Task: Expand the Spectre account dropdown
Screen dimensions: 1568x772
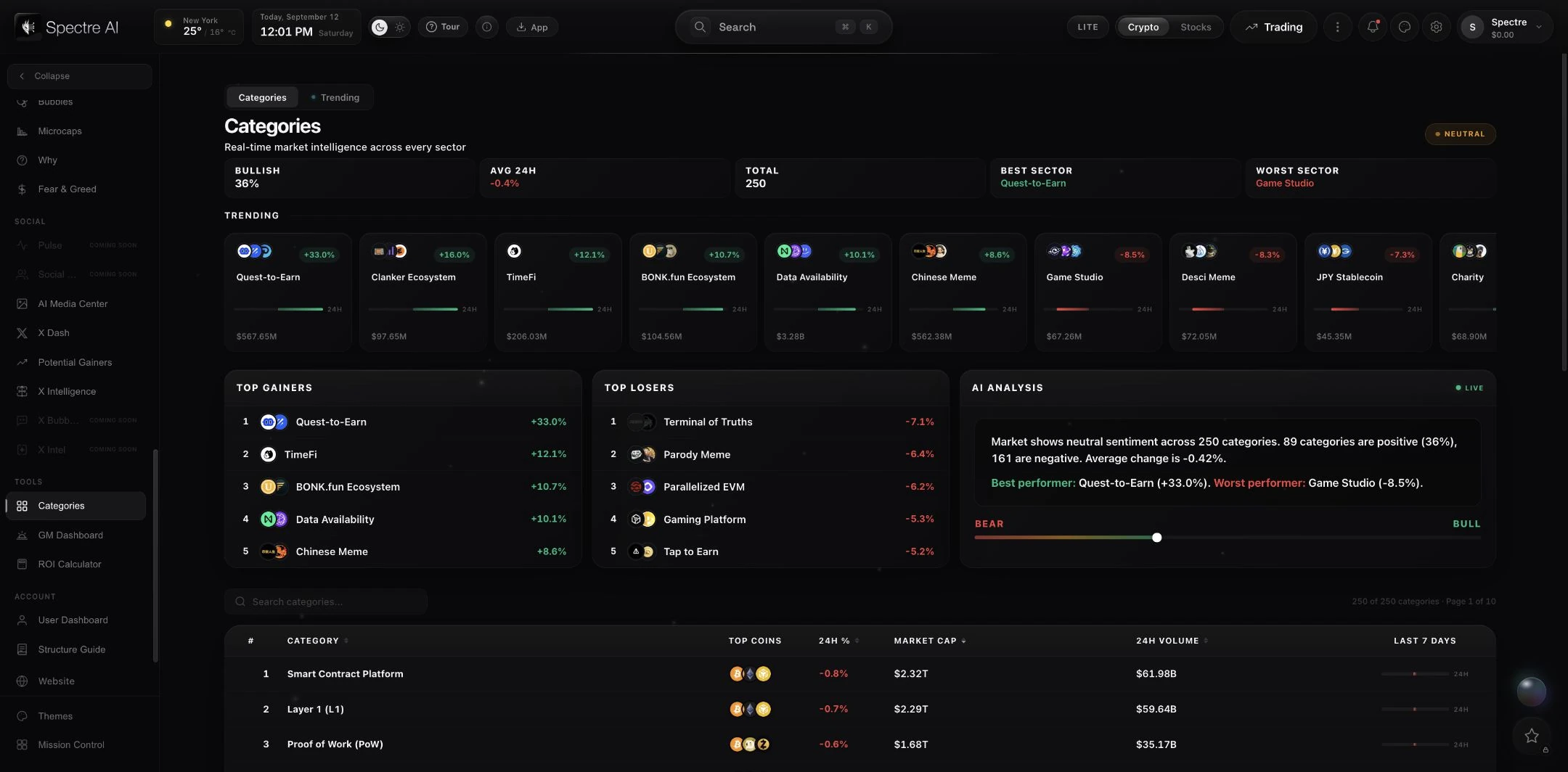Action: pos(1538,27)
